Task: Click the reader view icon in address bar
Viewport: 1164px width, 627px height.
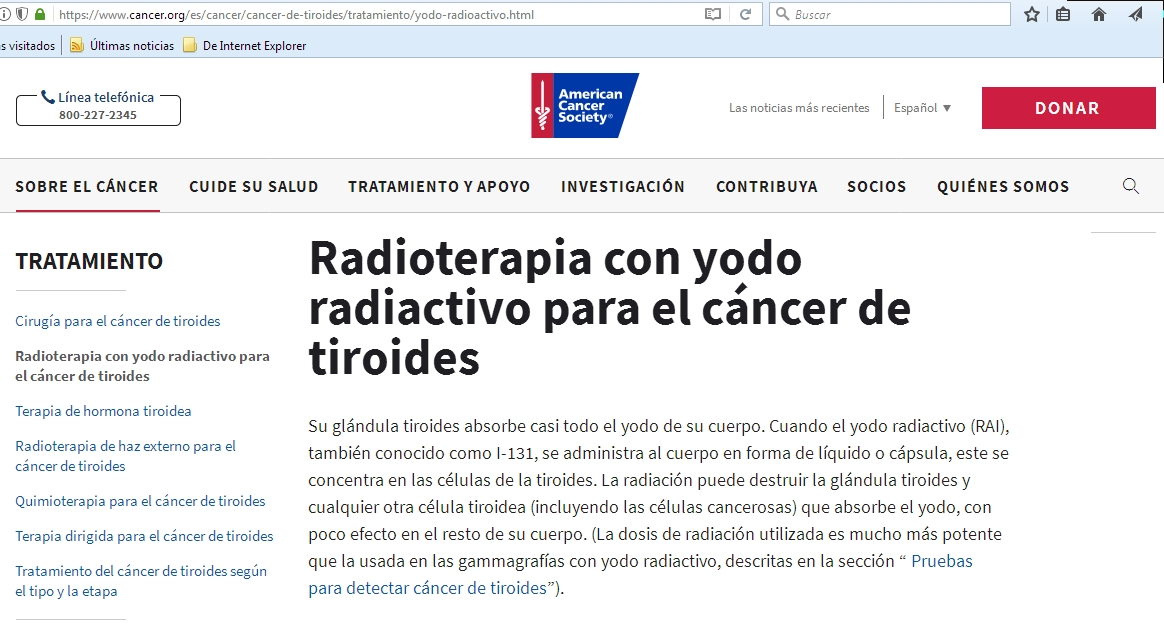Action: [x=713, y=14]
